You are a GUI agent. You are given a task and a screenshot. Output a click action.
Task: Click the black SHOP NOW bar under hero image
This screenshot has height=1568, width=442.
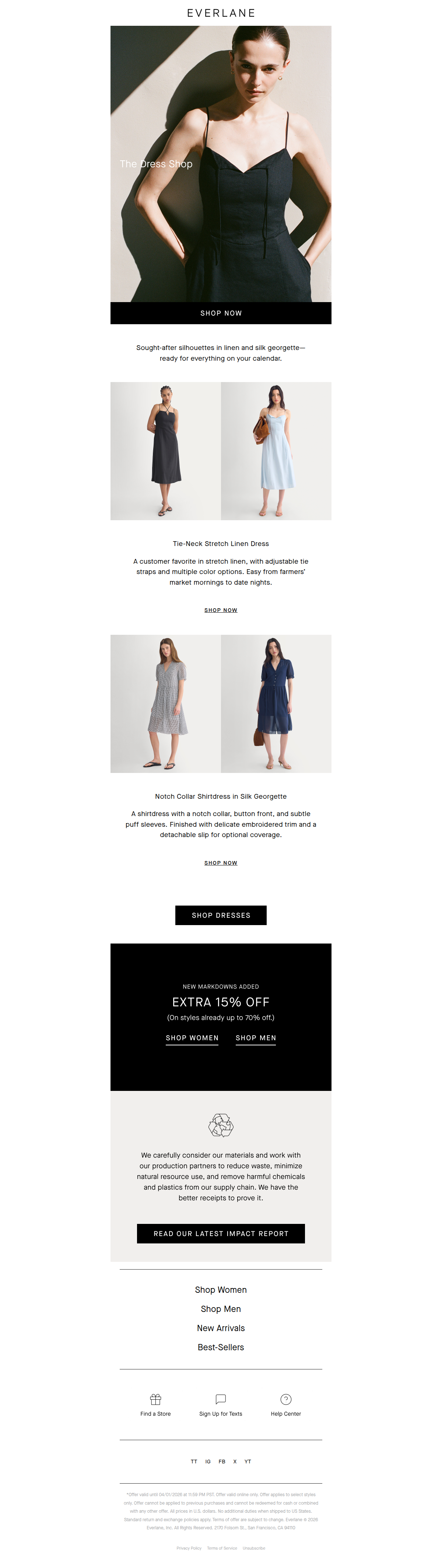[x=221, y=313]
